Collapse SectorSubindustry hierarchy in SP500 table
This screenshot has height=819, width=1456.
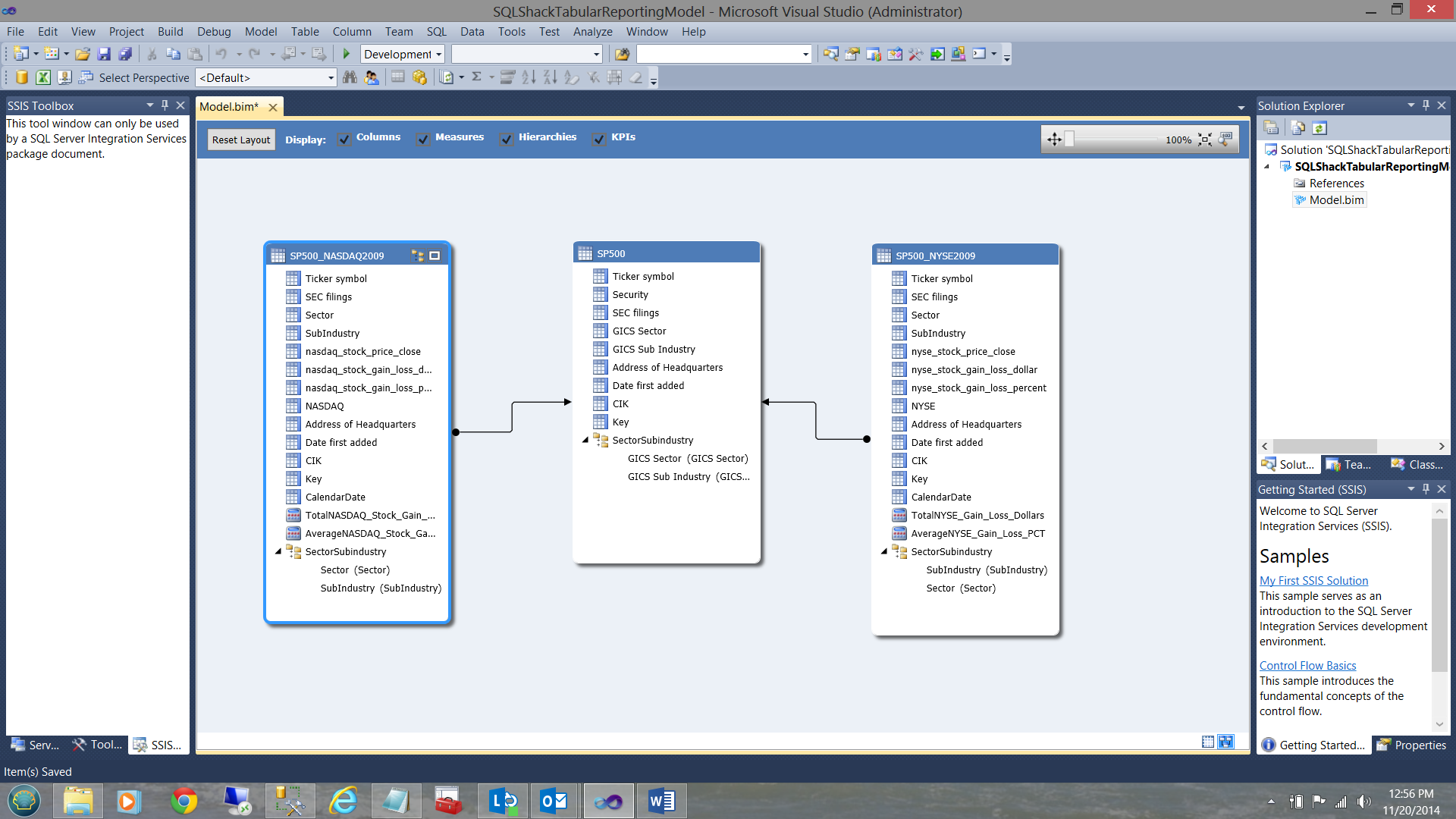coord(585,440)
